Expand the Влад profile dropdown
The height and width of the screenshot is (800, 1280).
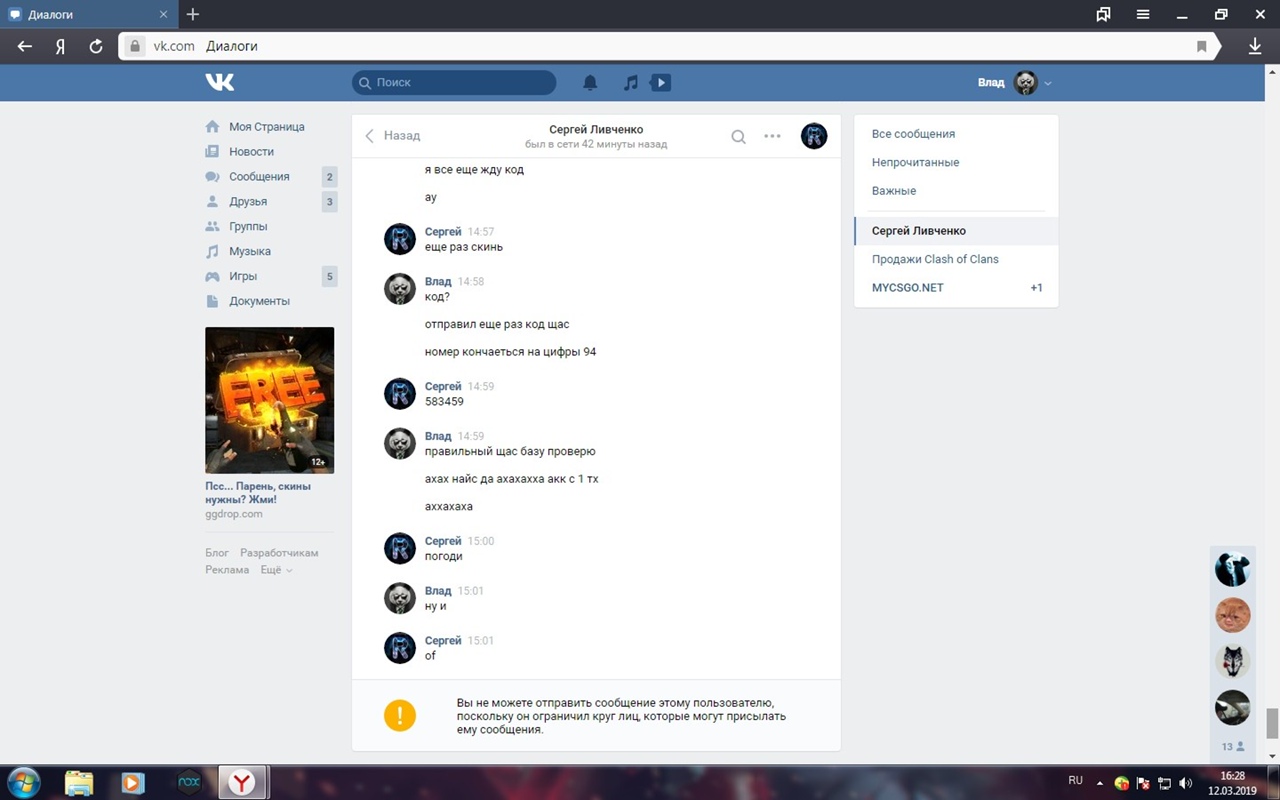click(1047, 83)
